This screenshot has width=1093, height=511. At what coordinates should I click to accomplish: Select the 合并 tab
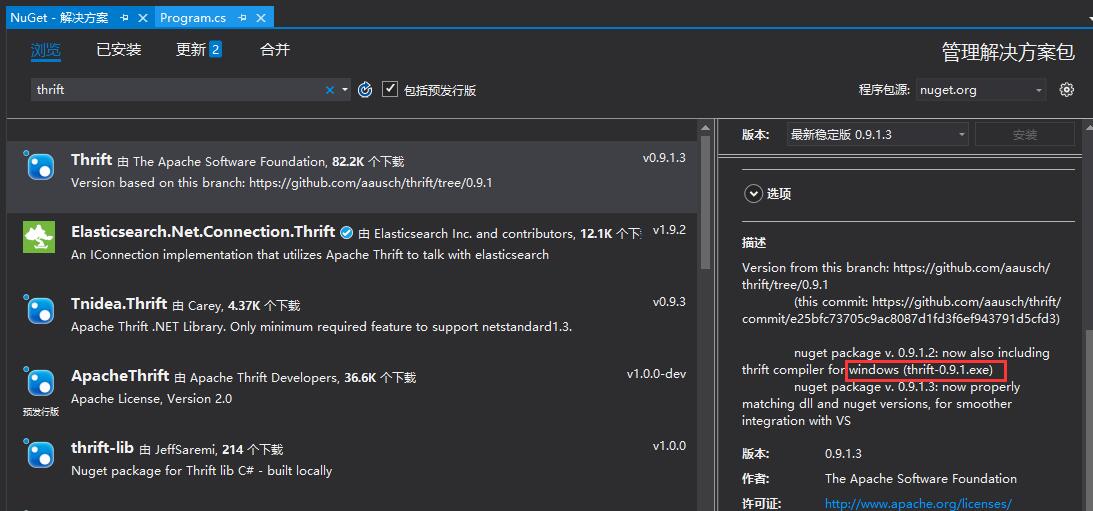(275, 50)
